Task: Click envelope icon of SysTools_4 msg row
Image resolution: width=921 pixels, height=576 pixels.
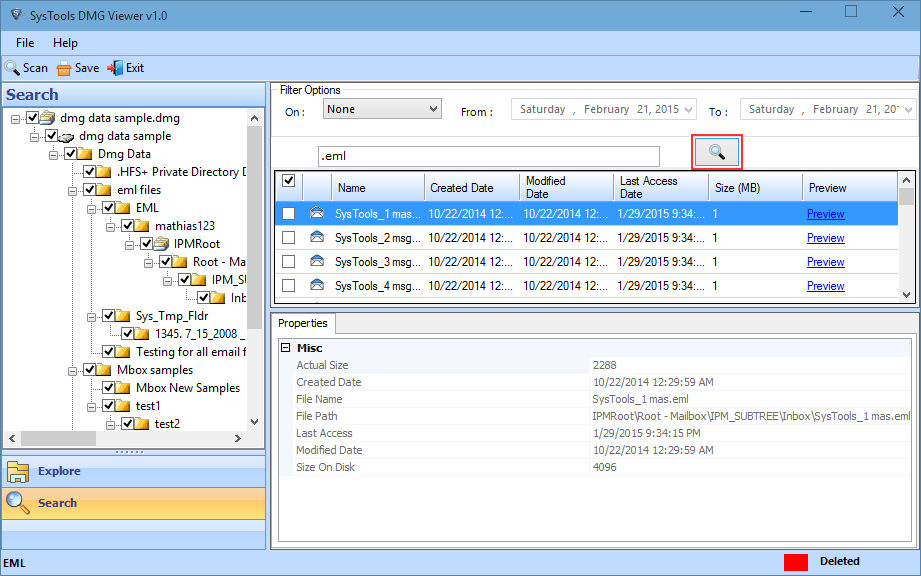Action: [317, 285]
